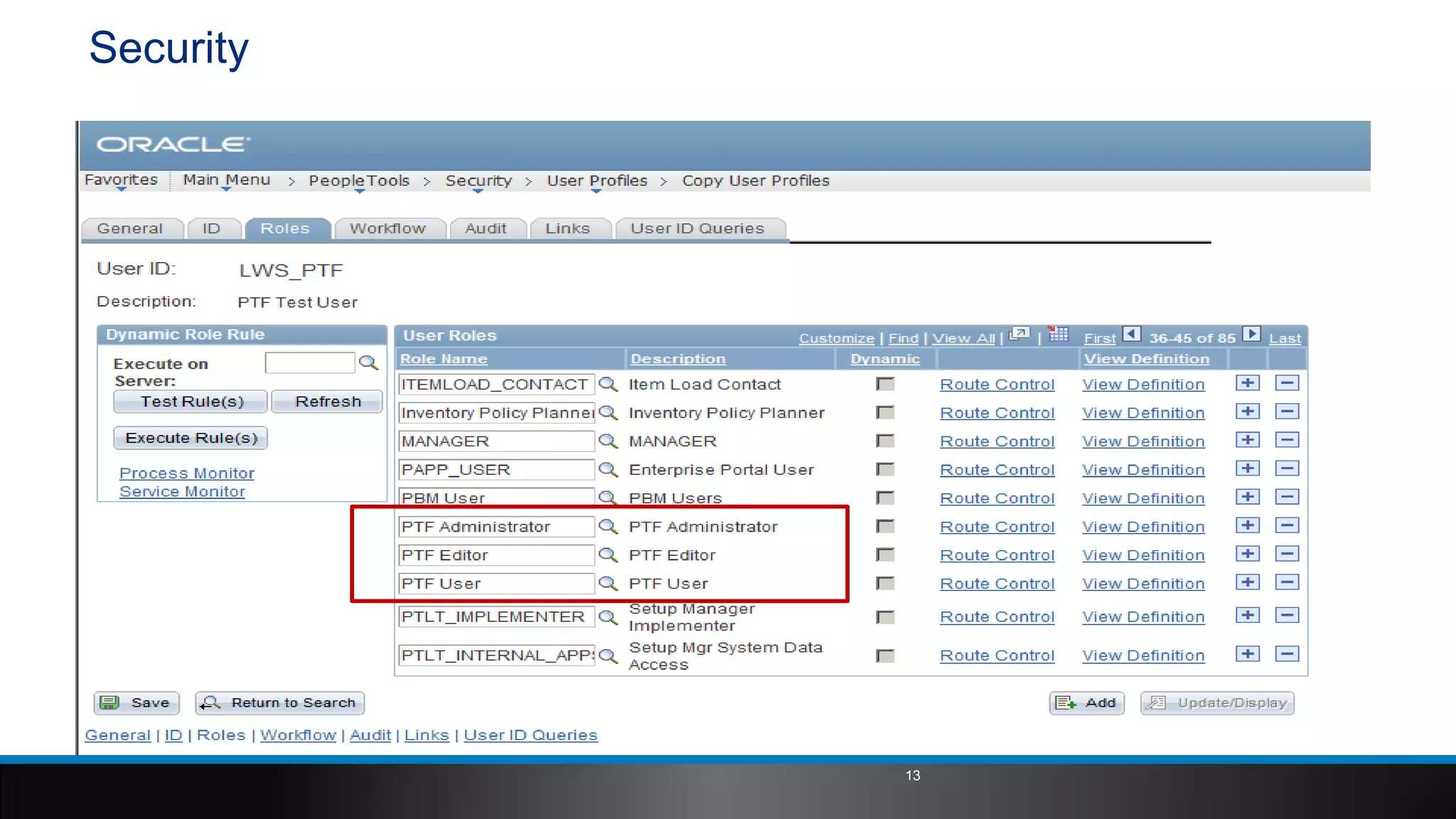Go to previous page of user roles

tap(1132, 334)
